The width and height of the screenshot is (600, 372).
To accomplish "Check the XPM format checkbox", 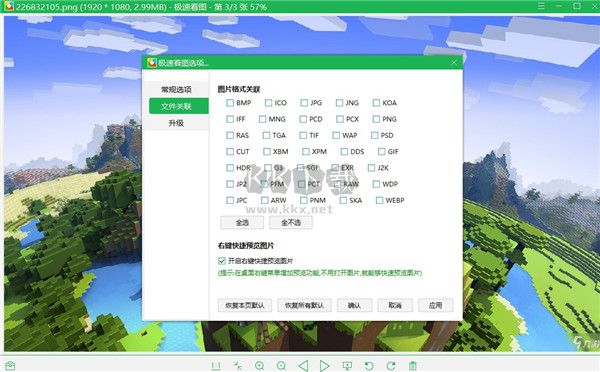I will pos(306,152).
